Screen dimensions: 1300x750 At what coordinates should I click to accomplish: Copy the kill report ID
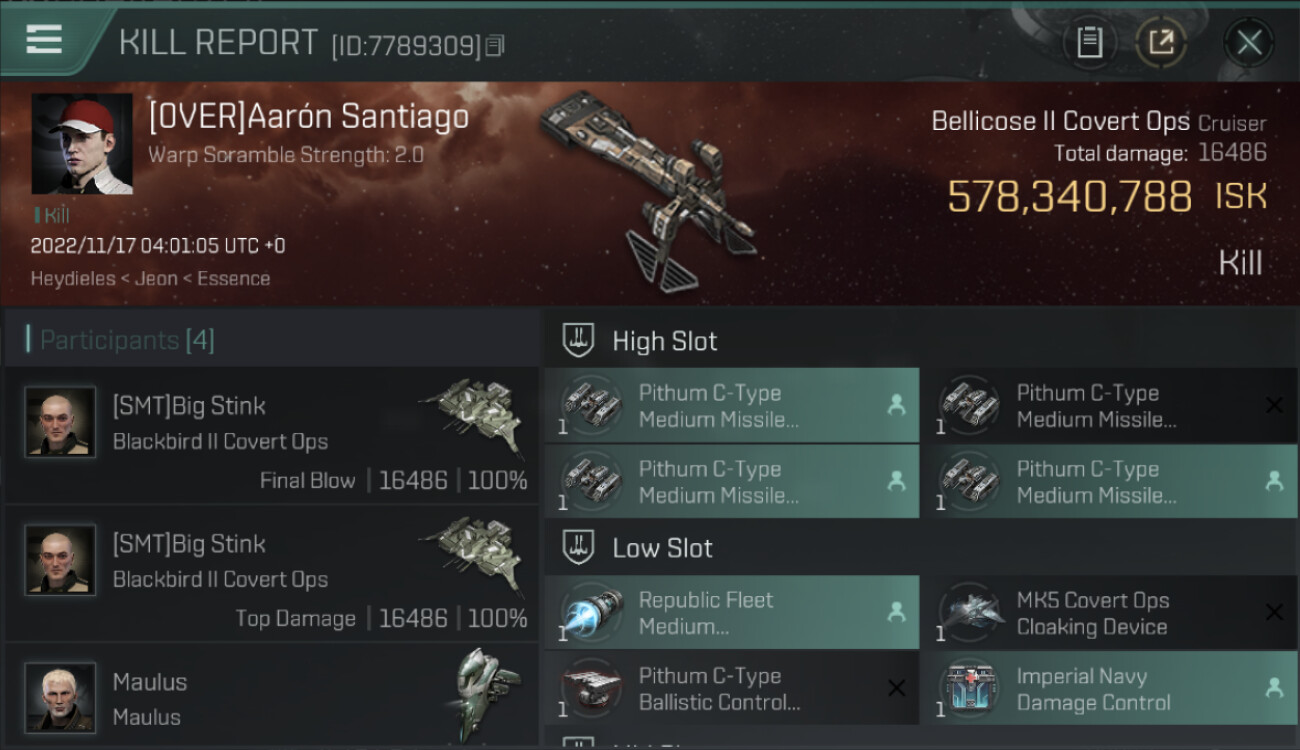tap(497, 45)
